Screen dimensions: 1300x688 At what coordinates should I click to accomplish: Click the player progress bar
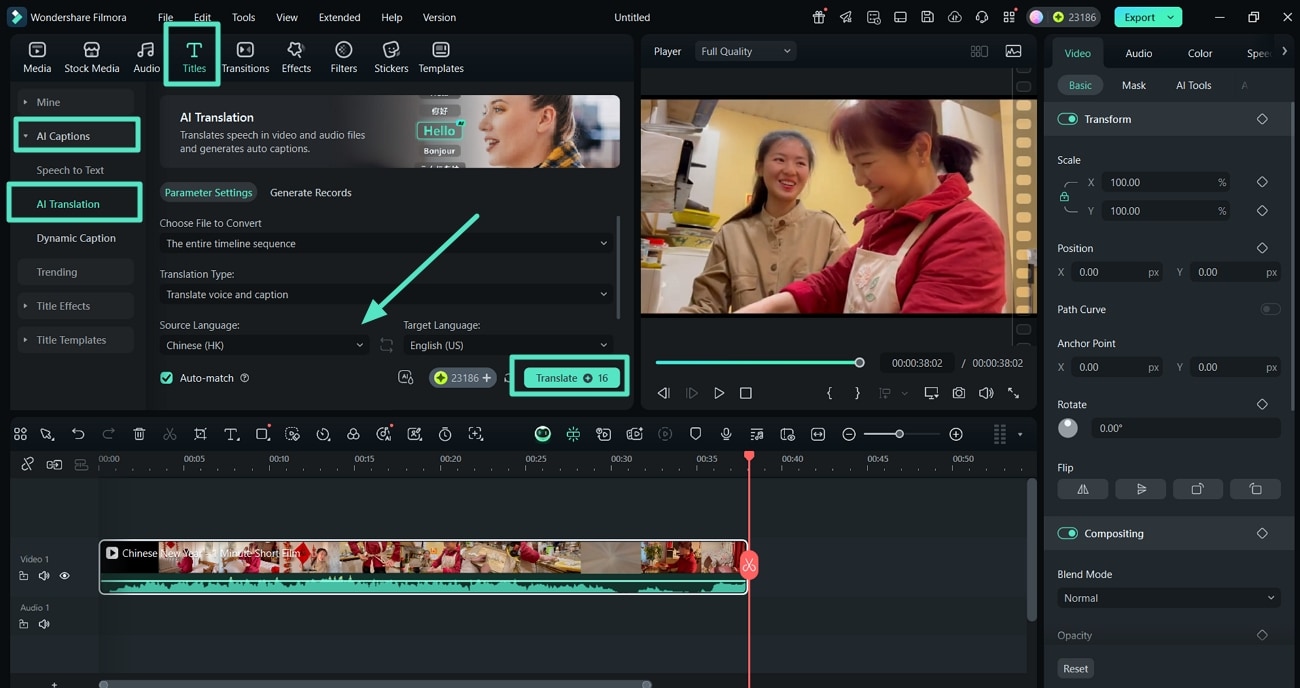tap(758, 362)
